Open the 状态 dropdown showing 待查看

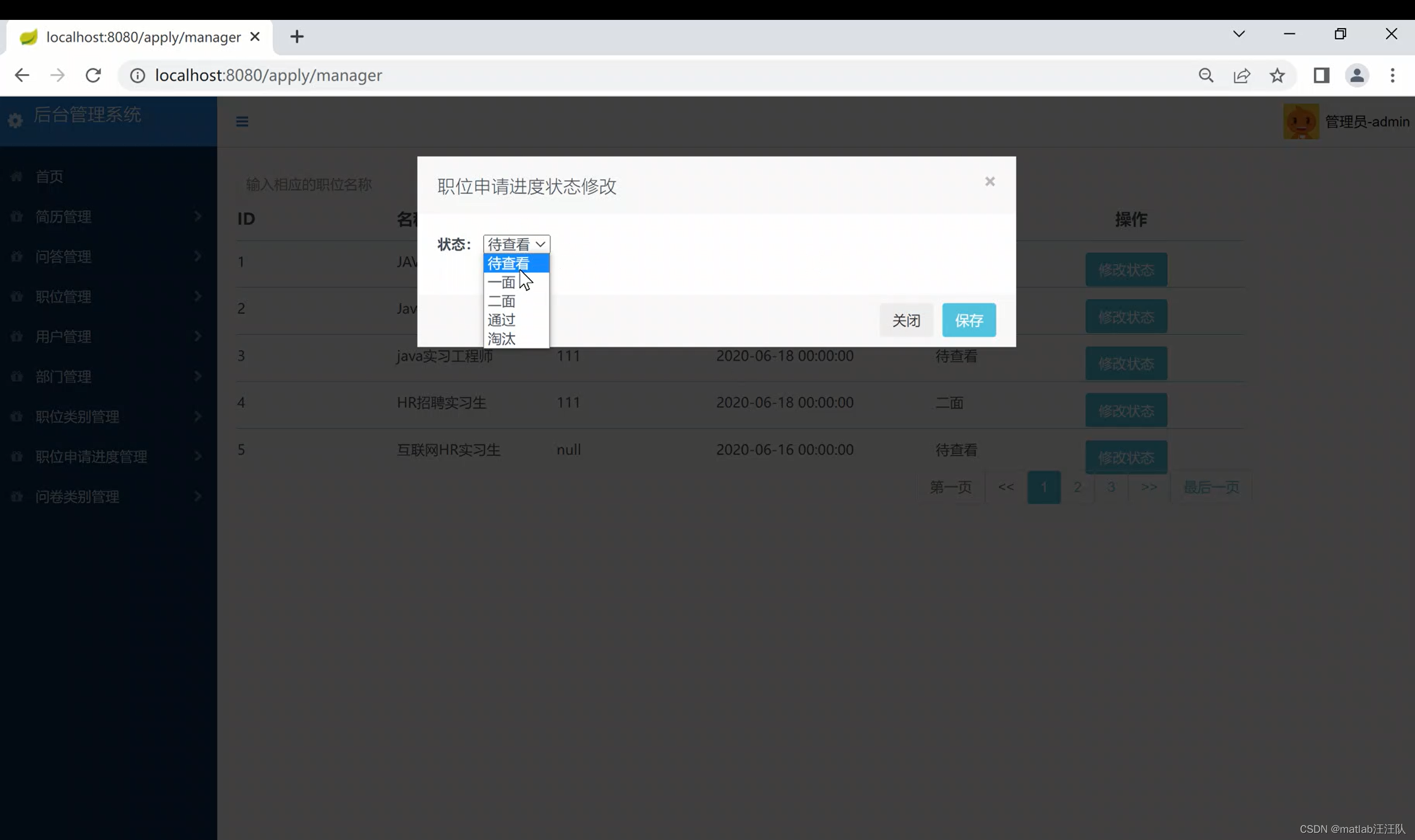click(x=516, y=244)
